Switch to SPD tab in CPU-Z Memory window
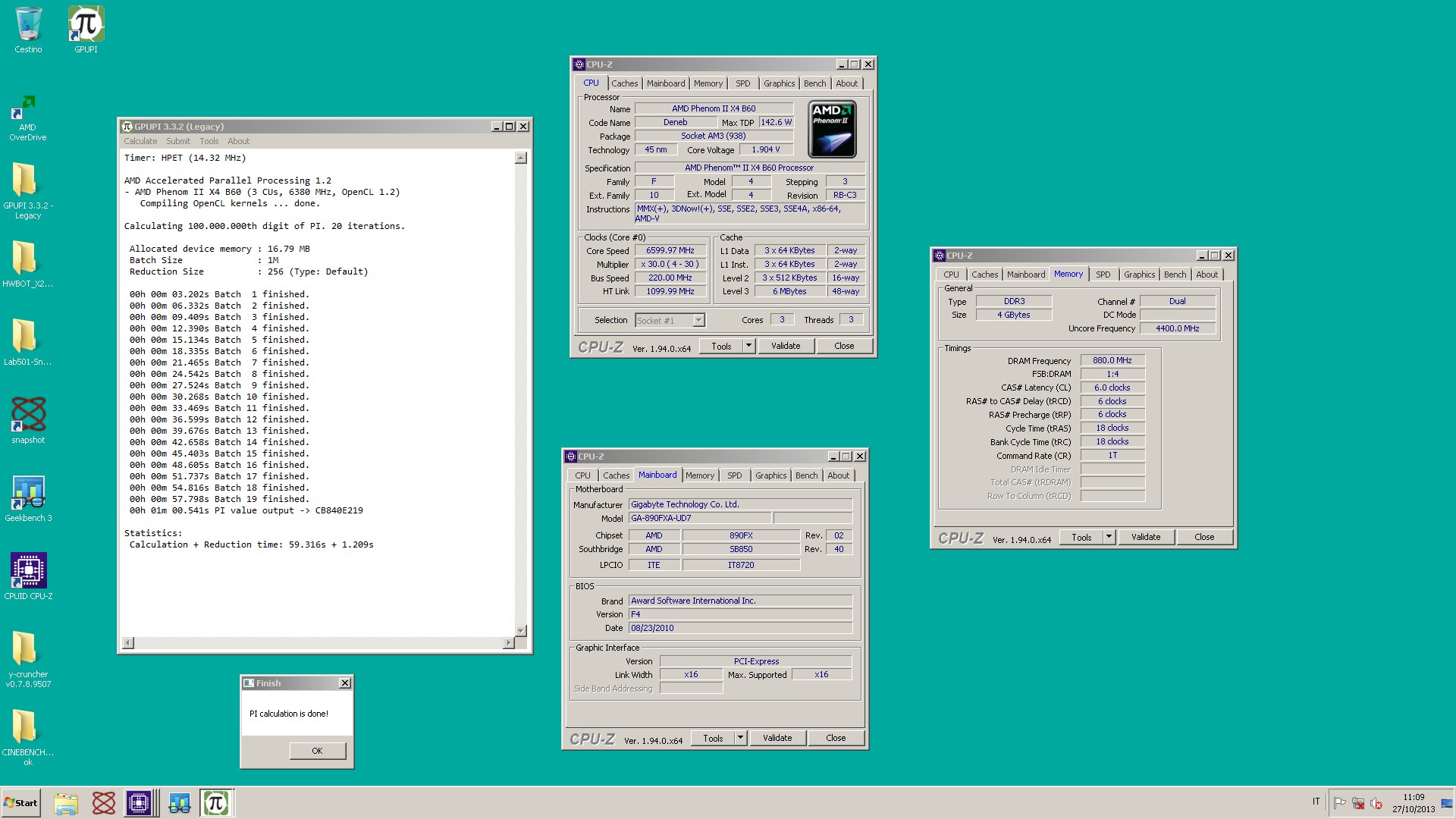Viewport: 1456px width, 819px height. [1103, 275]
